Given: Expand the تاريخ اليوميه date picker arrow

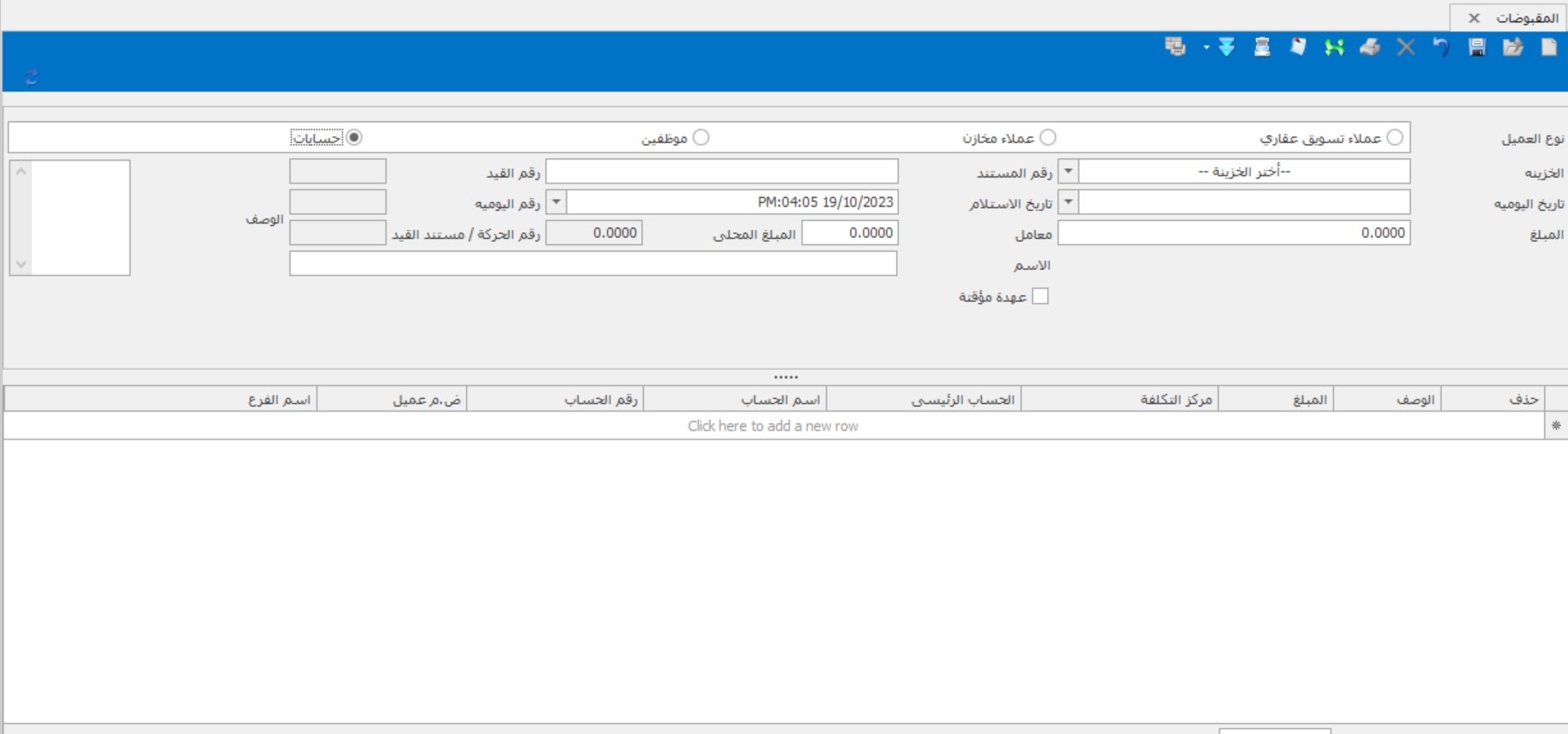Looking at the screenshot, I should point(1069,202).
